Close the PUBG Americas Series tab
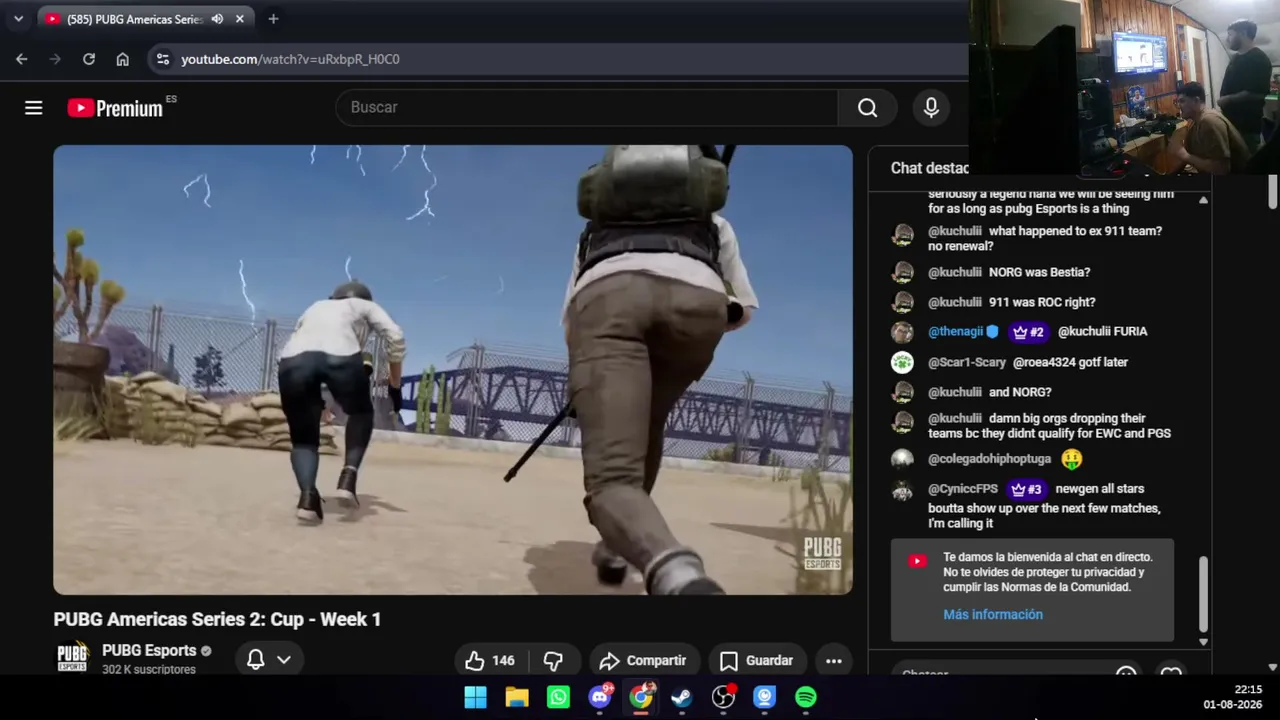Viewport: 1280px width, 720px height. click(240, 19)
